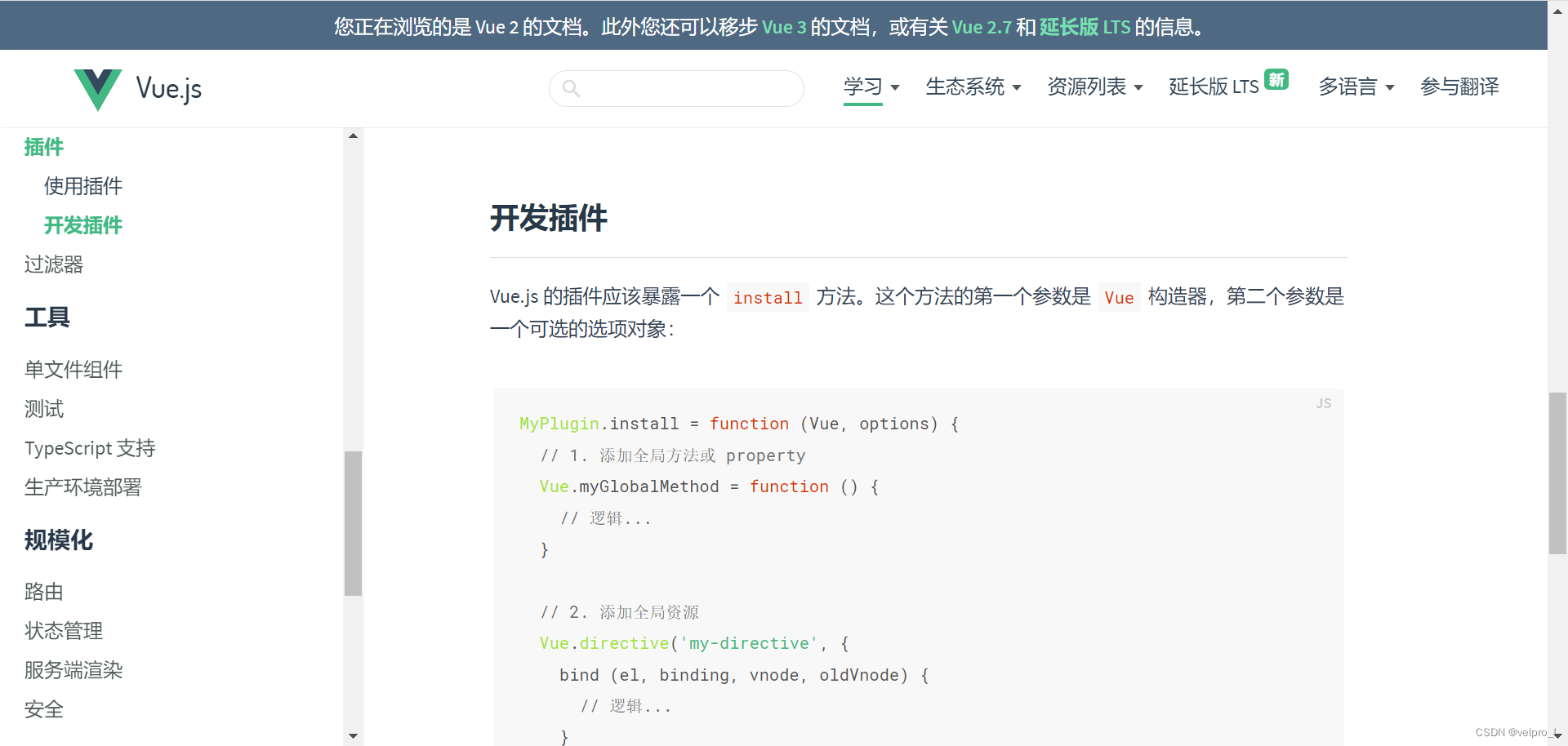The width and height of the screenshot is (1568, 746).
Task: Click the comment 添加全局方法或 property
Action: tap(673, 455)
